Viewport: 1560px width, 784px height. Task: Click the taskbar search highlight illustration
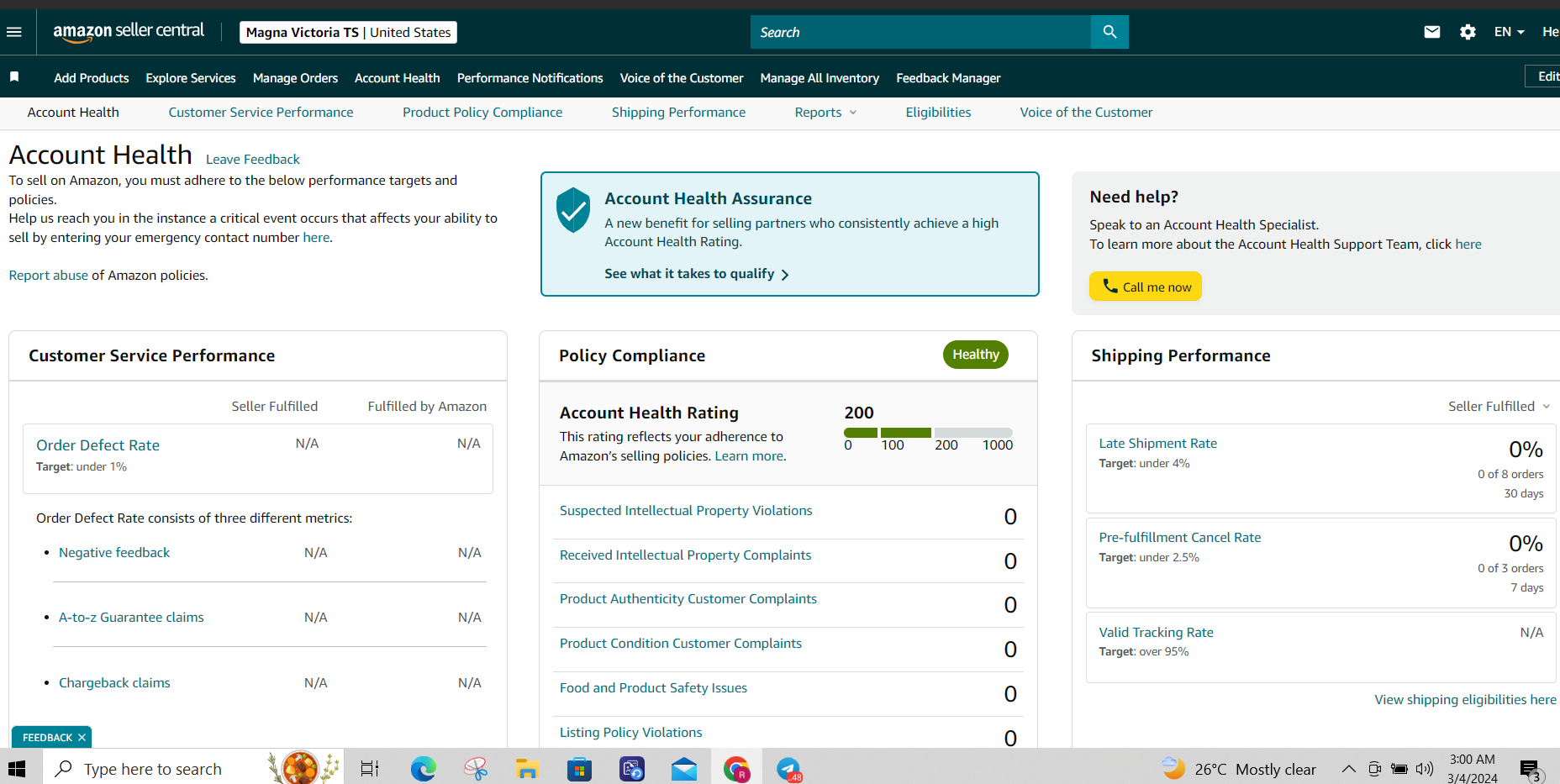303,767
